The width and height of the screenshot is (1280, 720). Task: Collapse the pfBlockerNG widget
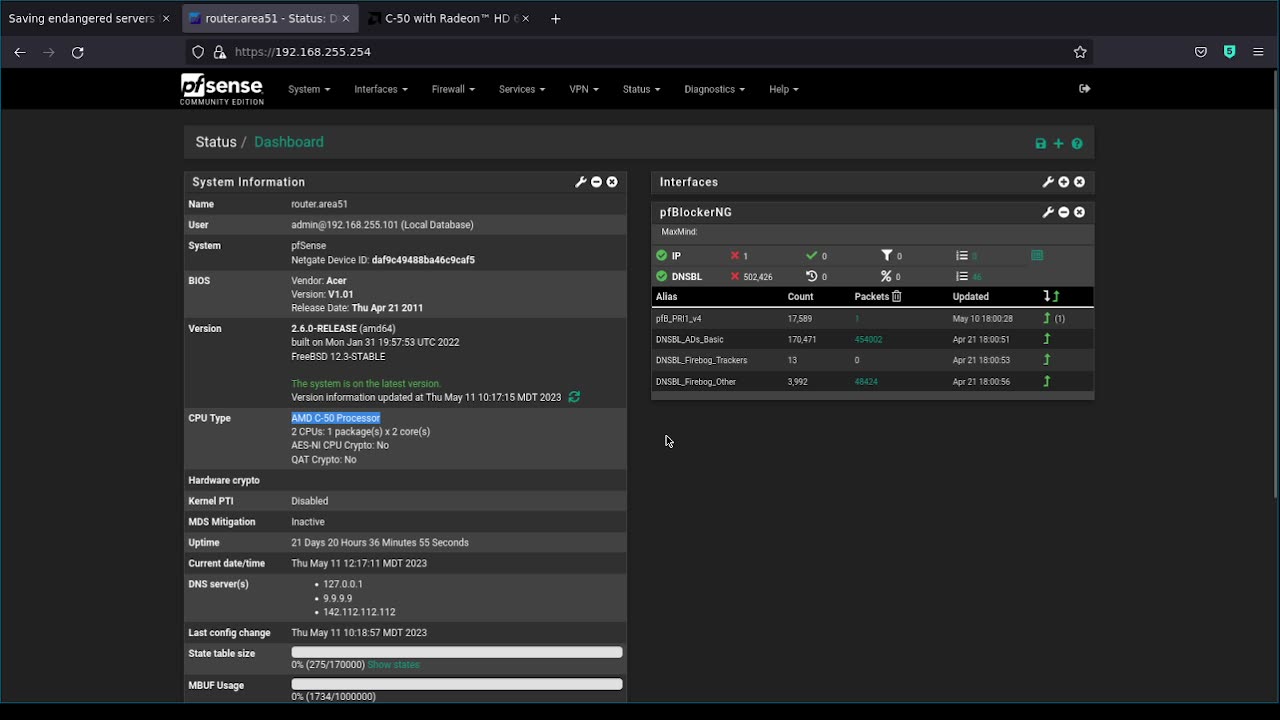tap(1064, 212)
